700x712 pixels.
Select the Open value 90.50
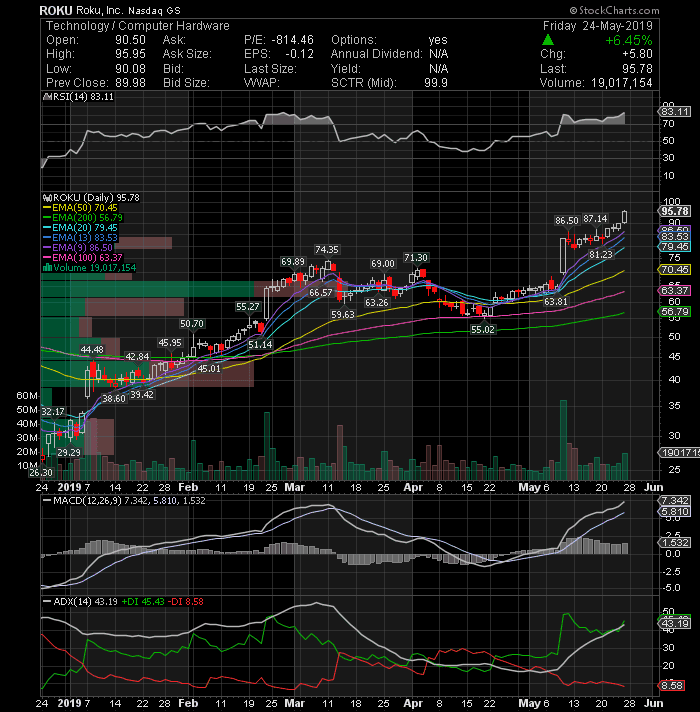point(130,40)
